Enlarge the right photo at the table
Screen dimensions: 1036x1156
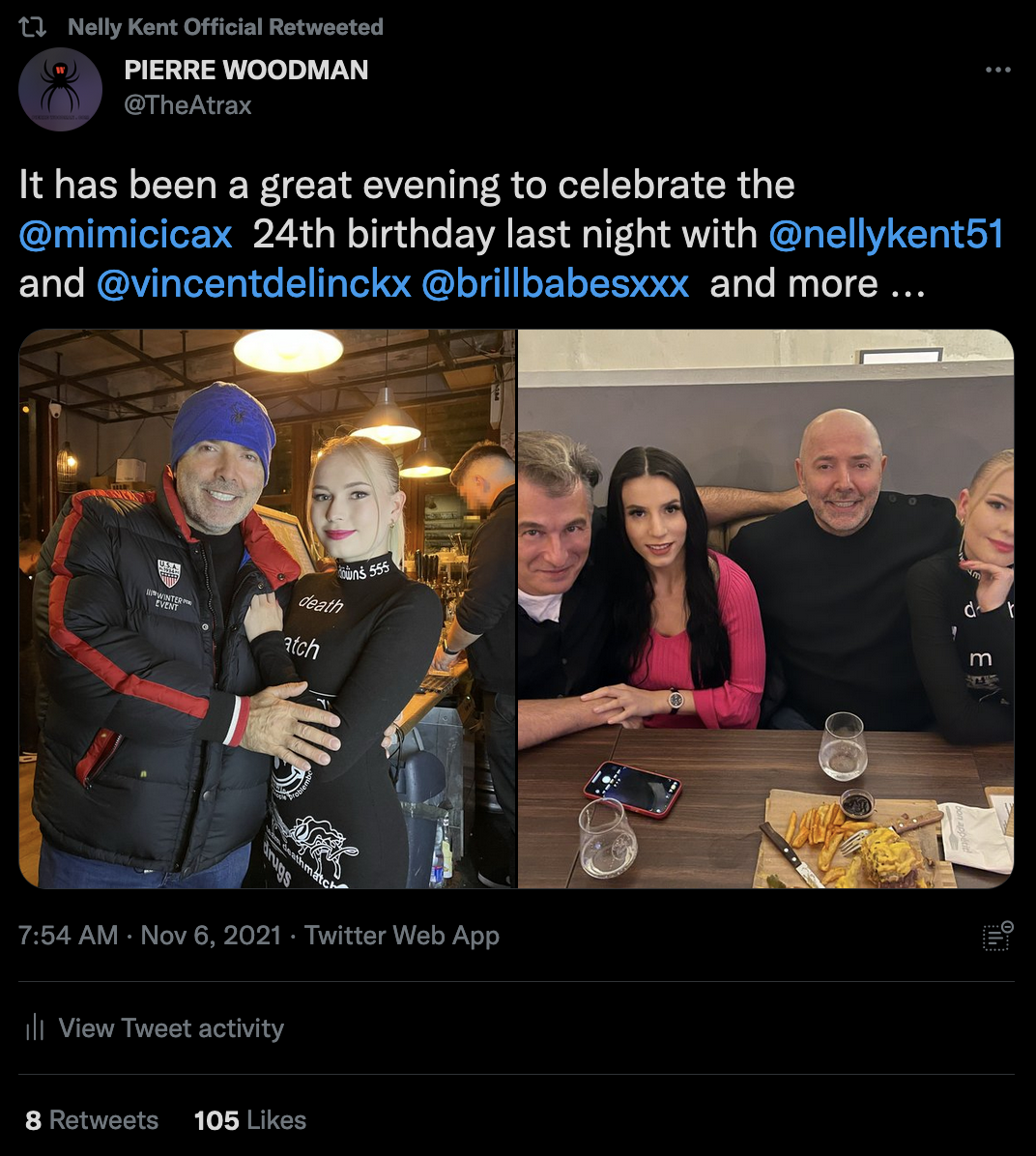click(765, 609)
